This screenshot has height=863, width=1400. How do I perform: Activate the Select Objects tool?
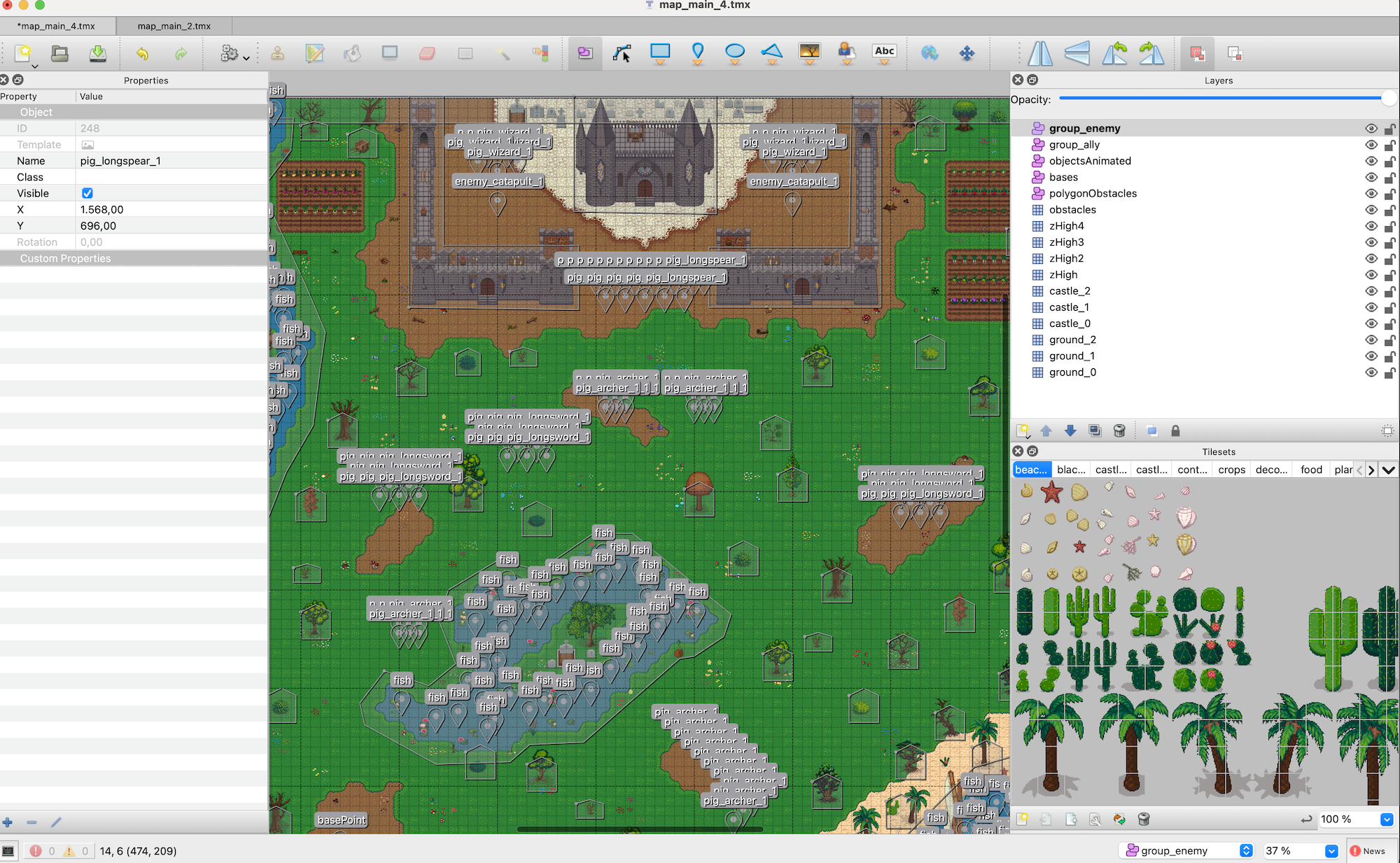[x=585, y=53]
